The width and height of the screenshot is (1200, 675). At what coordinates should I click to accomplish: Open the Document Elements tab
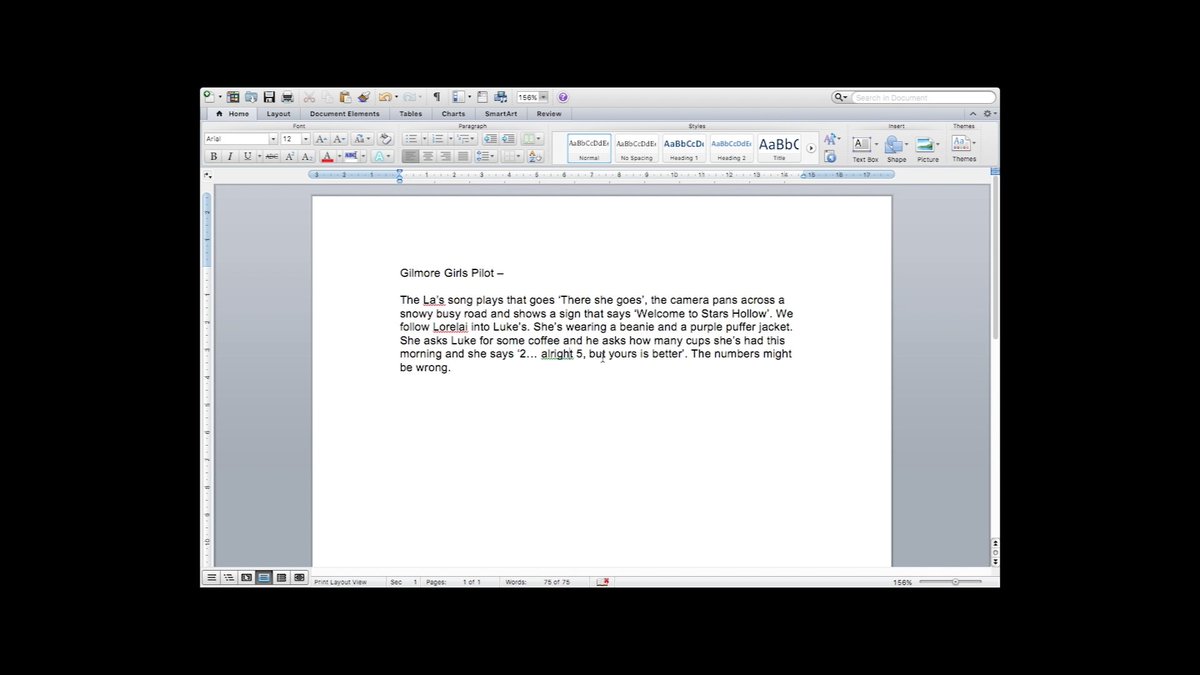pos(345,114)
